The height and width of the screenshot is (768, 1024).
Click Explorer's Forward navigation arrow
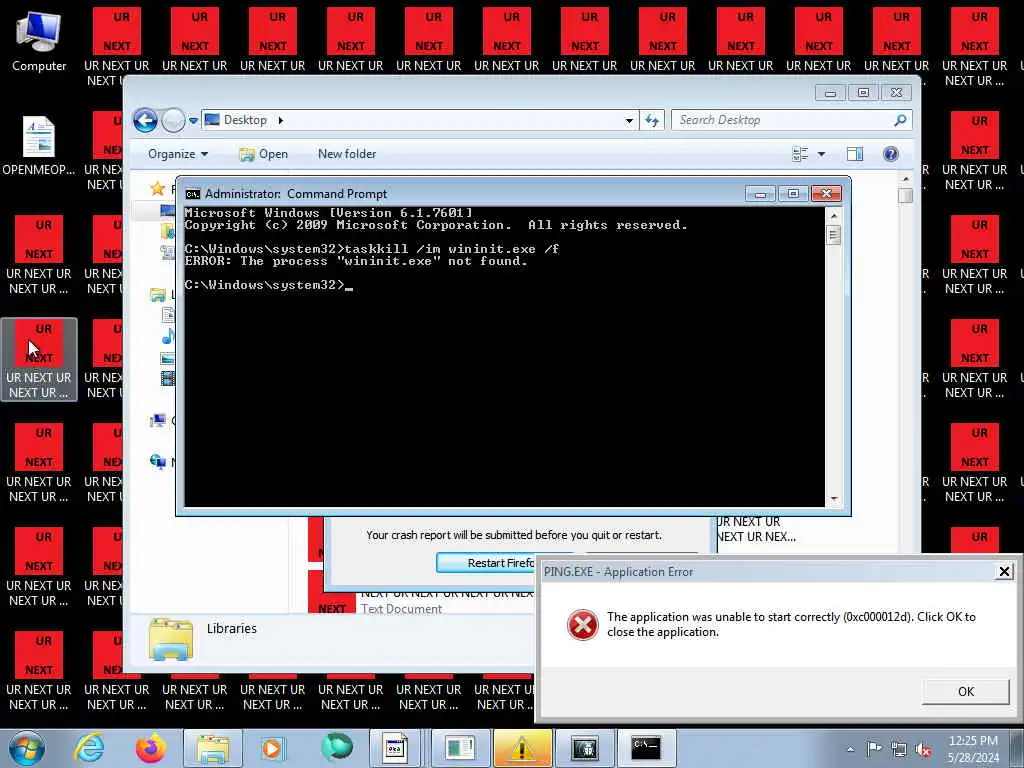(x=173, y=120)
